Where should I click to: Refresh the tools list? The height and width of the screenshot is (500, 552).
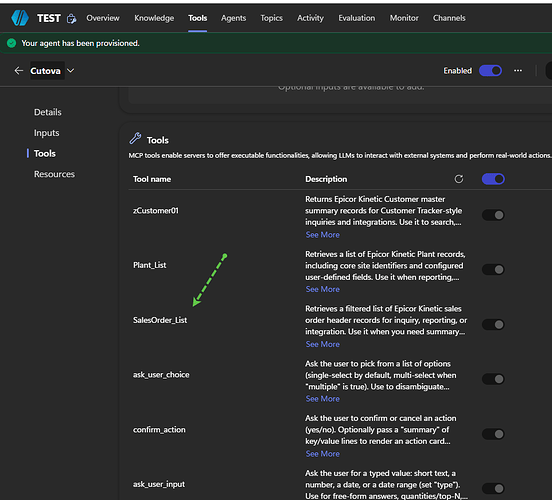click(459, 179)
